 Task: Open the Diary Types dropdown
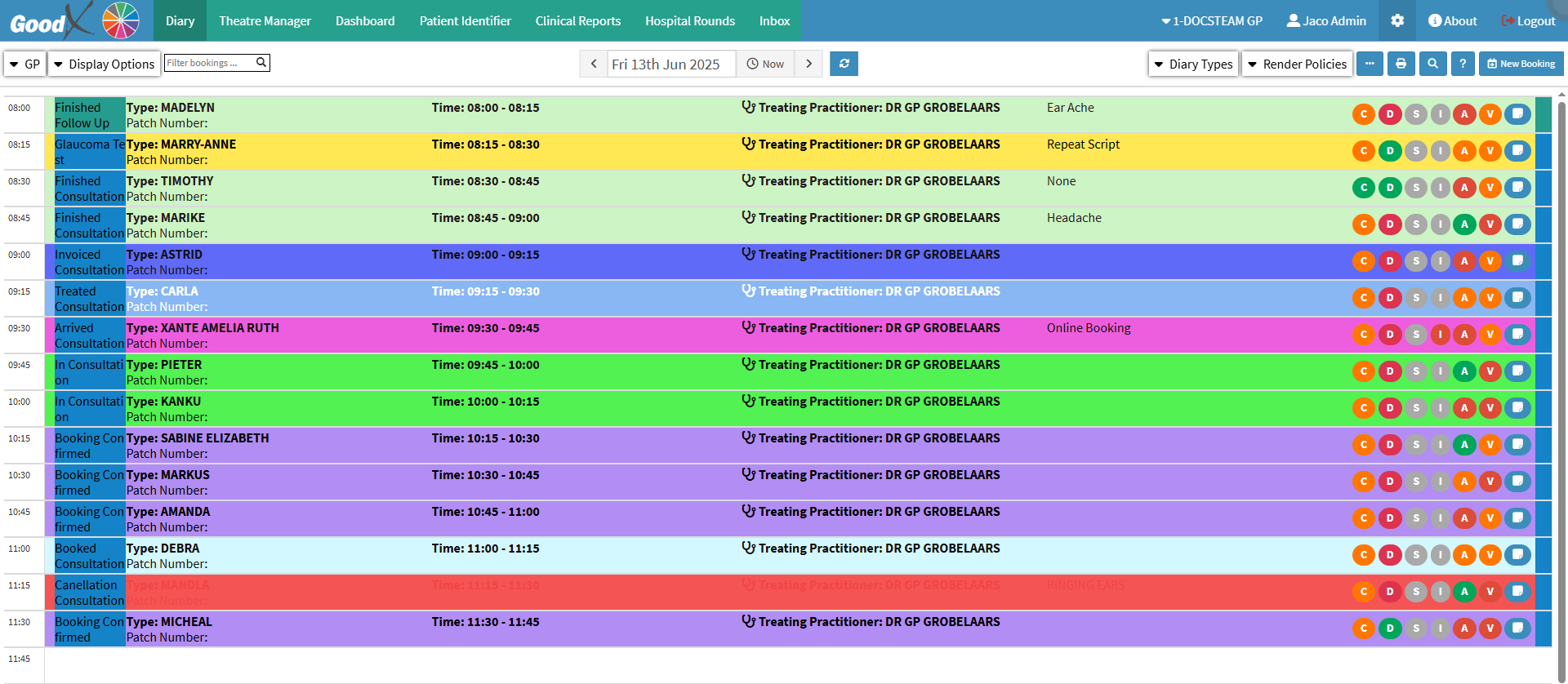tap(1193, 64)
